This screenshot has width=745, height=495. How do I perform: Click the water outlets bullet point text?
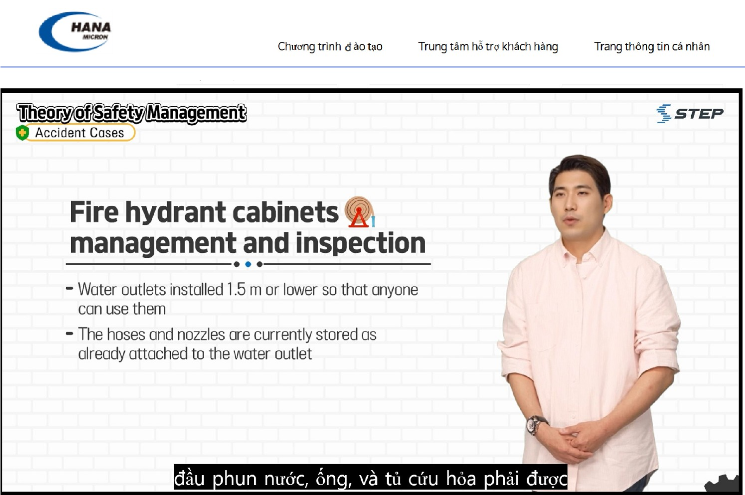point(248,298)
